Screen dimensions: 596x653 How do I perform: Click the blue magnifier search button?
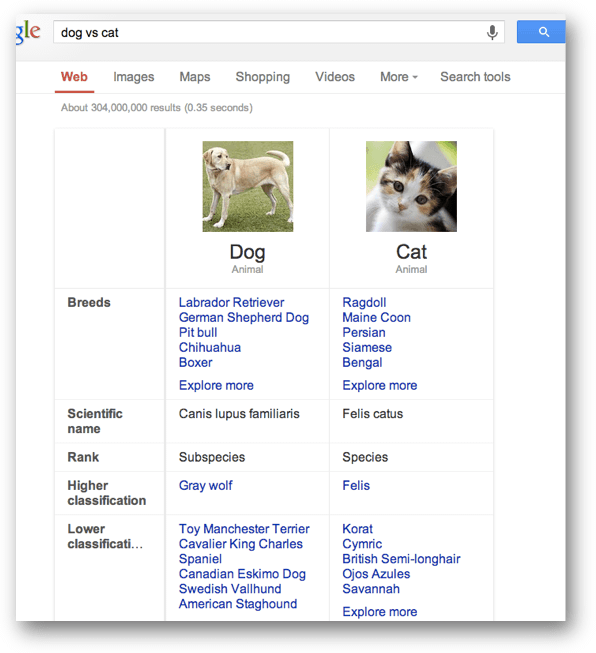[541, 32]
